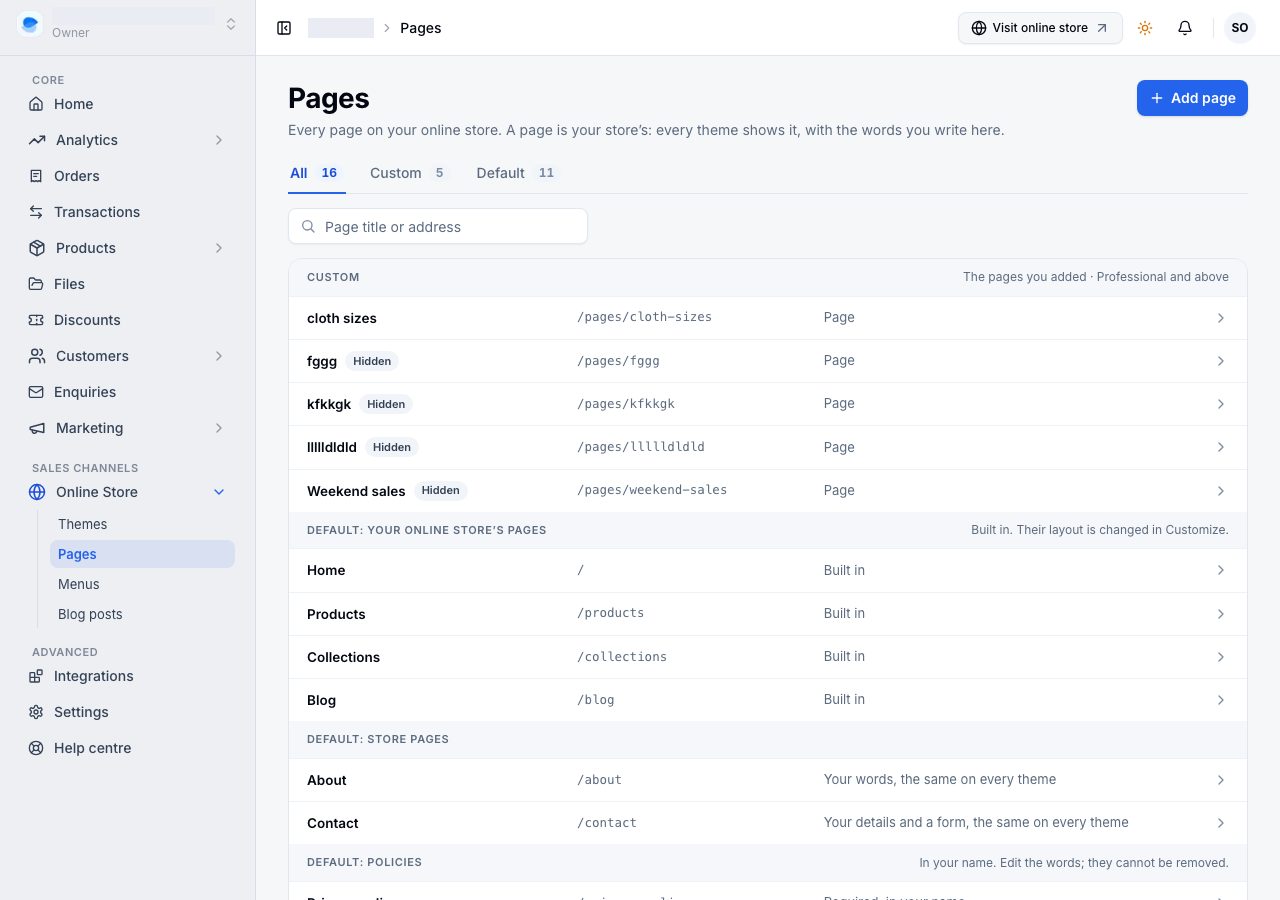
Task: Expand the Customers submenu chevron
Action: [219, 356]
